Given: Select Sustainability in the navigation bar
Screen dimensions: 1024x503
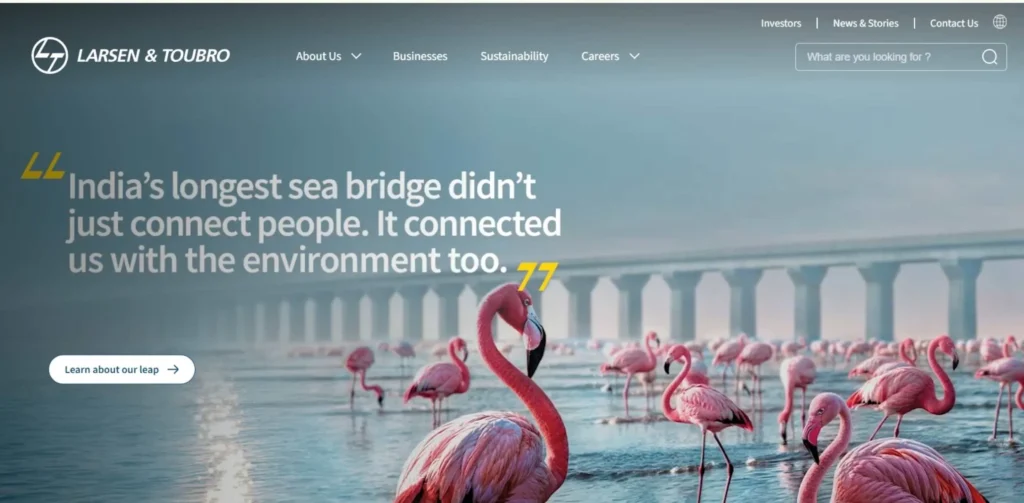Looking at the screenshot, I should click(x=515, y=56).
